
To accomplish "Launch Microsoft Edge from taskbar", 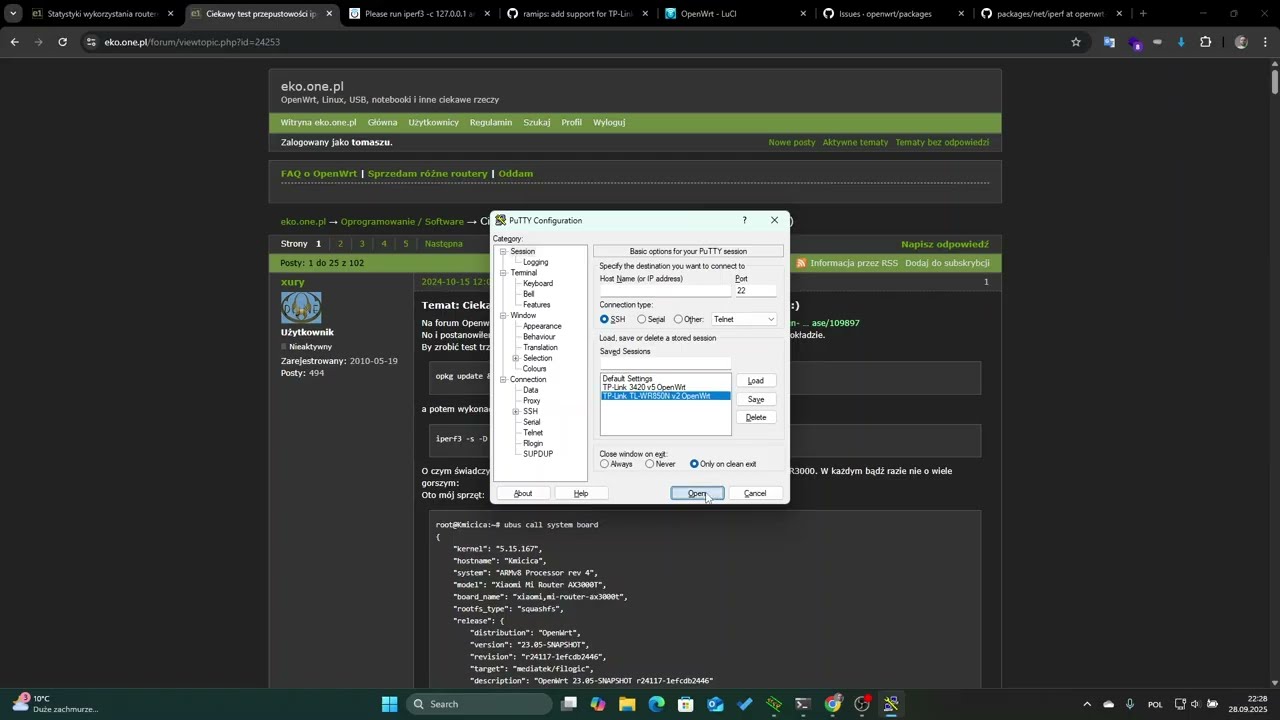I will [656, 704].
